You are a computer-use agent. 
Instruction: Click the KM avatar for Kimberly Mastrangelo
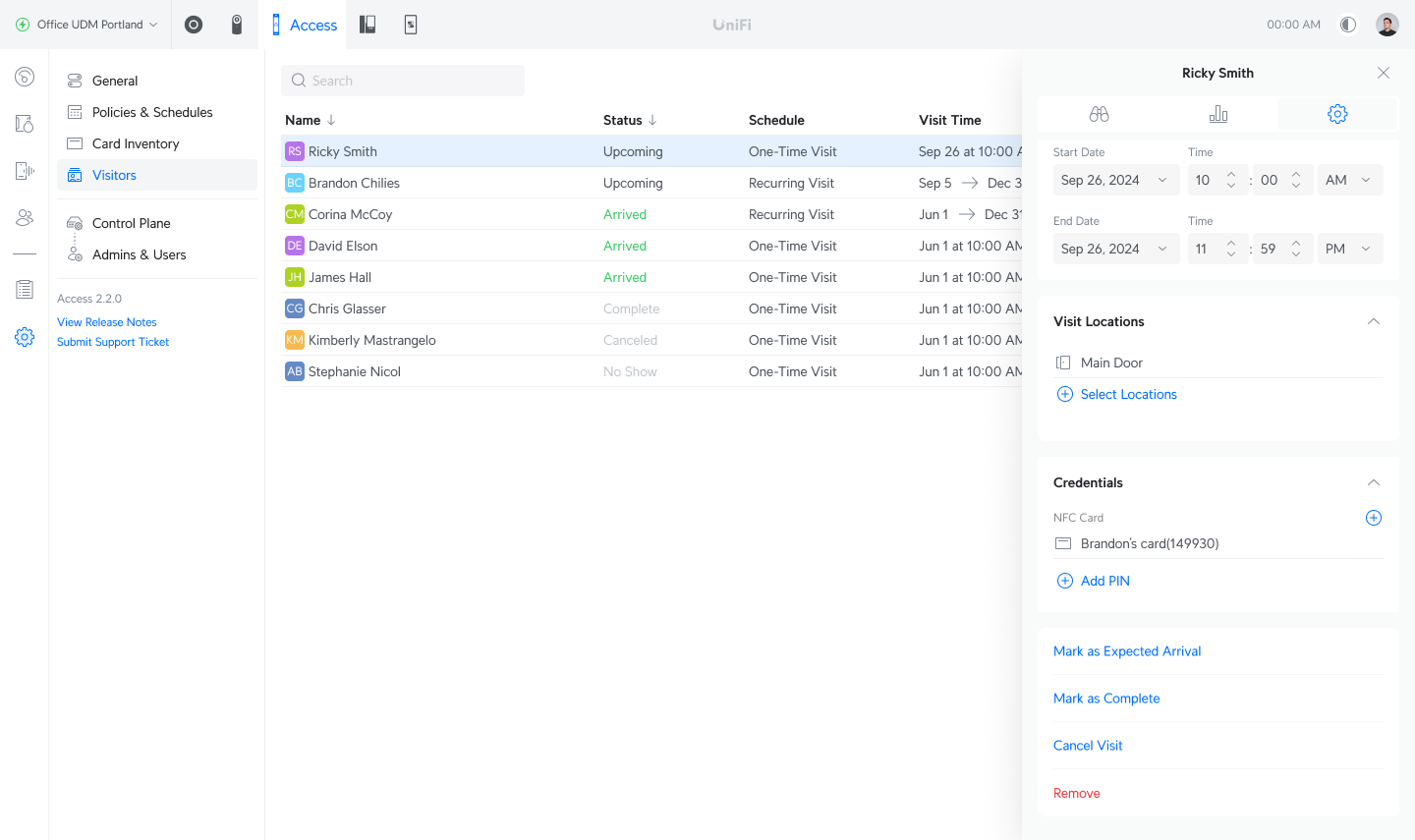tap(295, 340)
